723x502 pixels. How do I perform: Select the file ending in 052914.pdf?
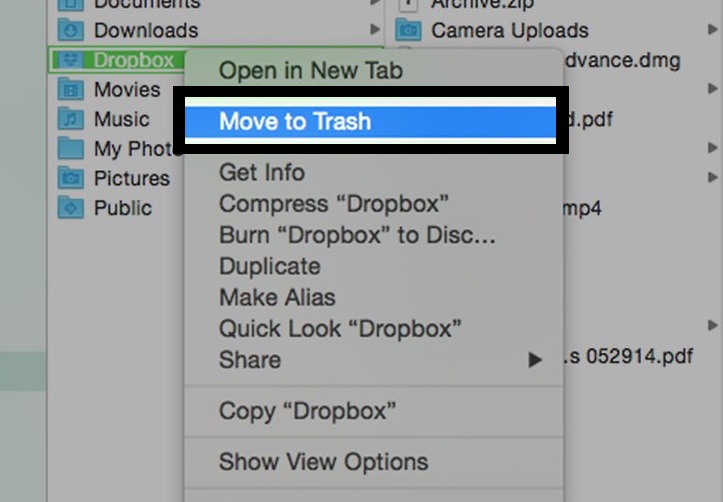[628, 356]
